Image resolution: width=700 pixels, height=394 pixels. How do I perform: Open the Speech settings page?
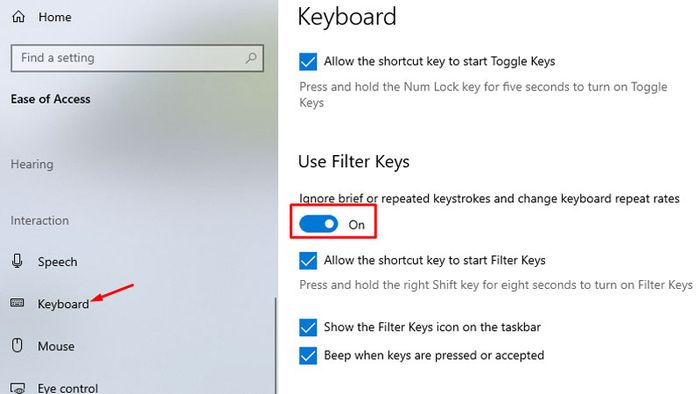coord(57,261)
